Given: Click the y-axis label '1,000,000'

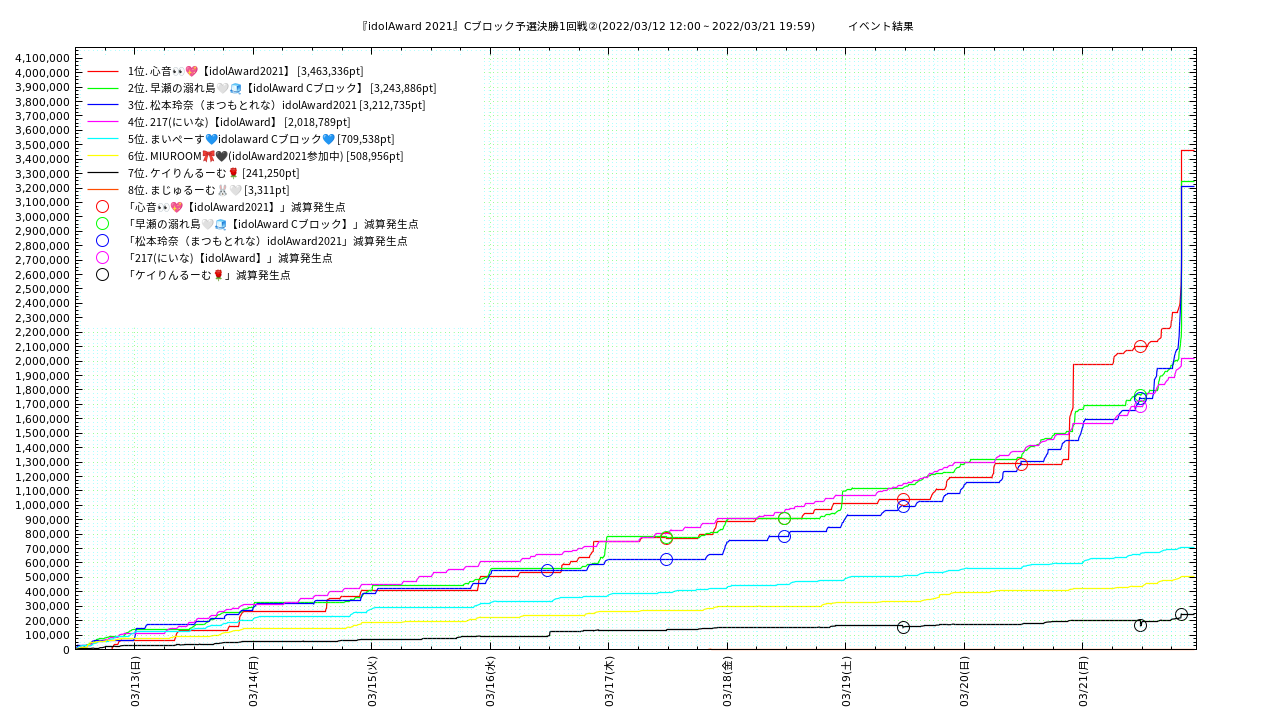Looking at the screenshot, I should point(43,506).
